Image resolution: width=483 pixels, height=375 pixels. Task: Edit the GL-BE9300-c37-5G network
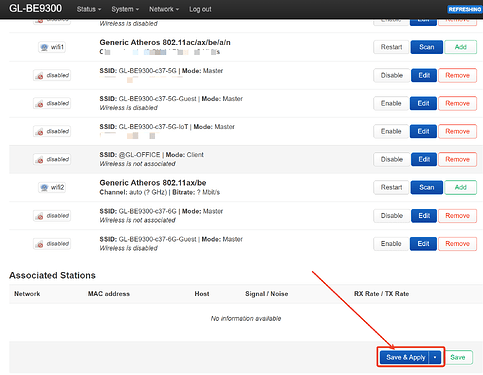(x=424, y=75)
